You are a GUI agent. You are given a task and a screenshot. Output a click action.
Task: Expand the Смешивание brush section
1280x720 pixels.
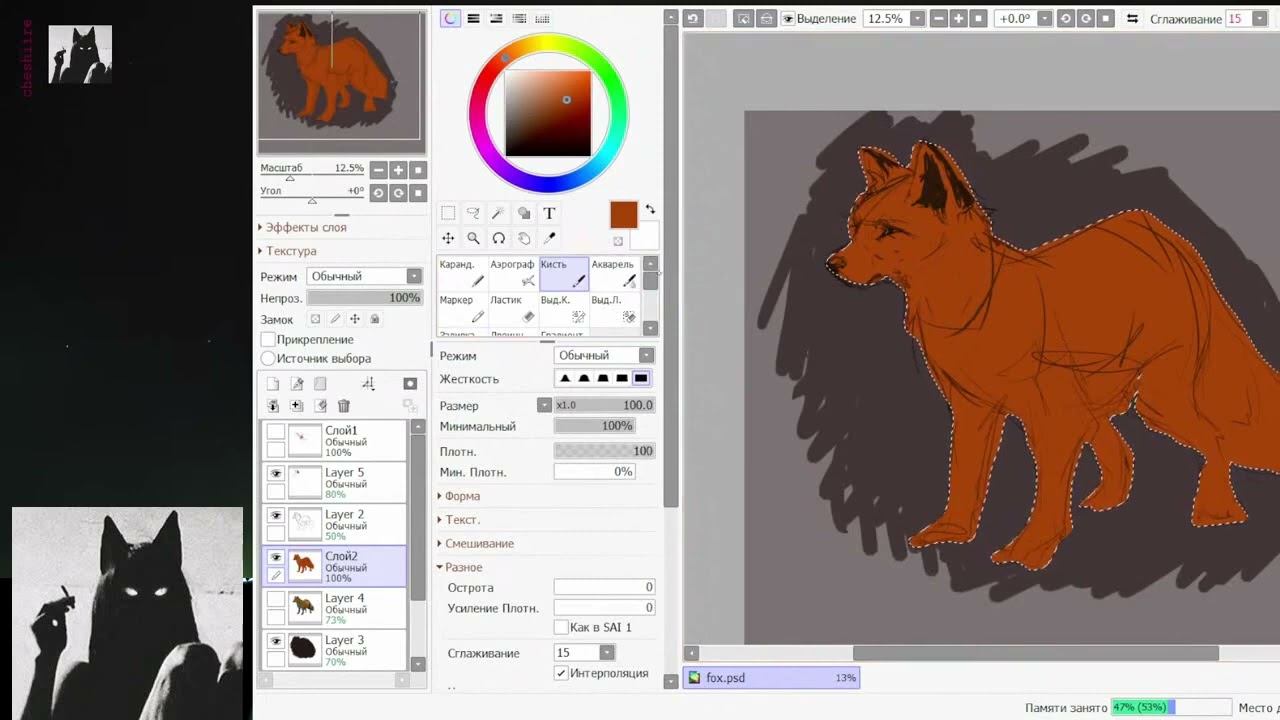click(x=478, y=543)
